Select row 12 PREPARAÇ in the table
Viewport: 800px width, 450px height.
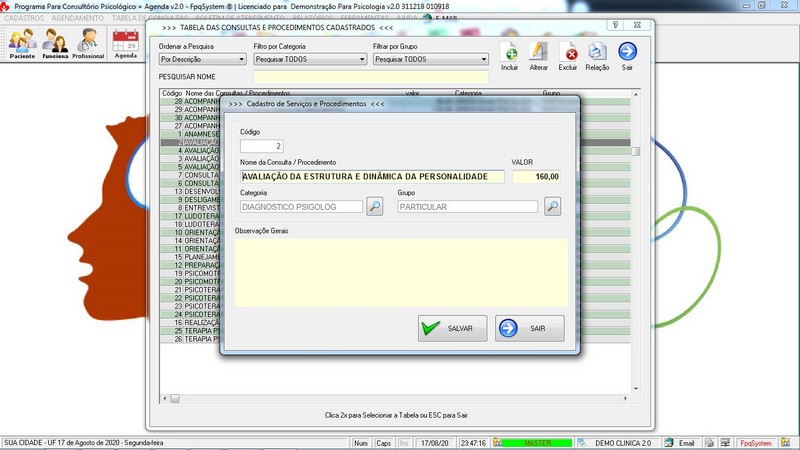tap(190, 265)
